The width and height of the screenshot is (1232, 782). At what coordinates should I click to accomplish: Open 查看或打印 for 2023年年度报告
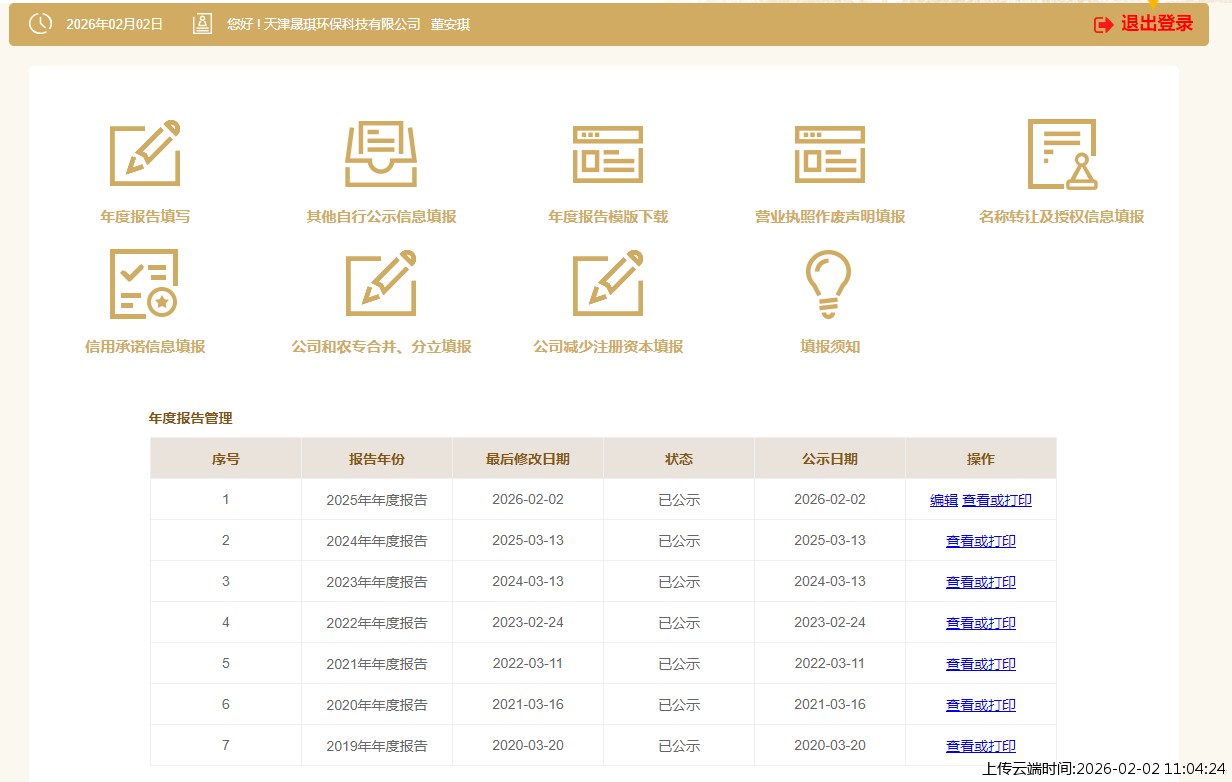pos(980,582)
